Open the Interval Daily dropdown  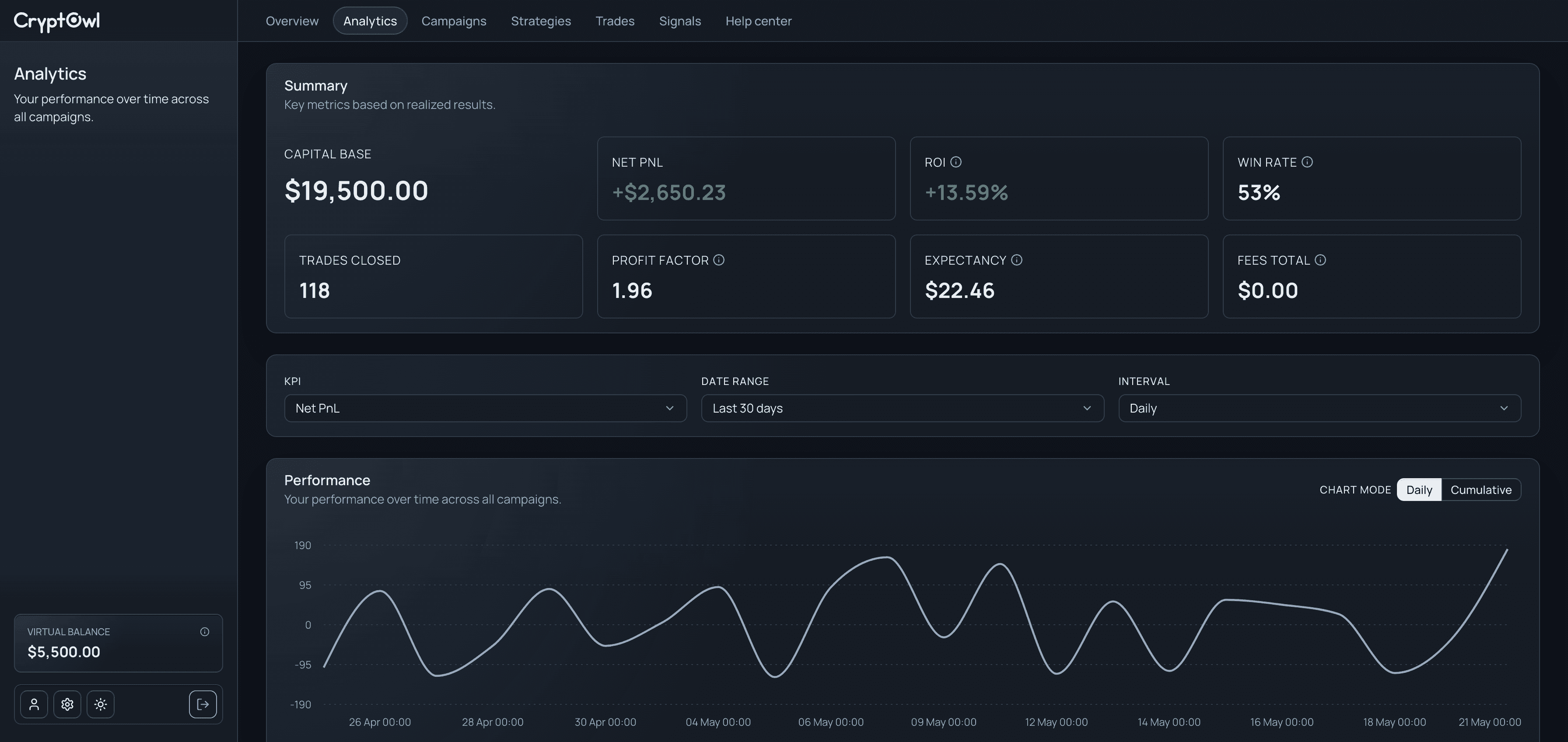point(1319,409)
